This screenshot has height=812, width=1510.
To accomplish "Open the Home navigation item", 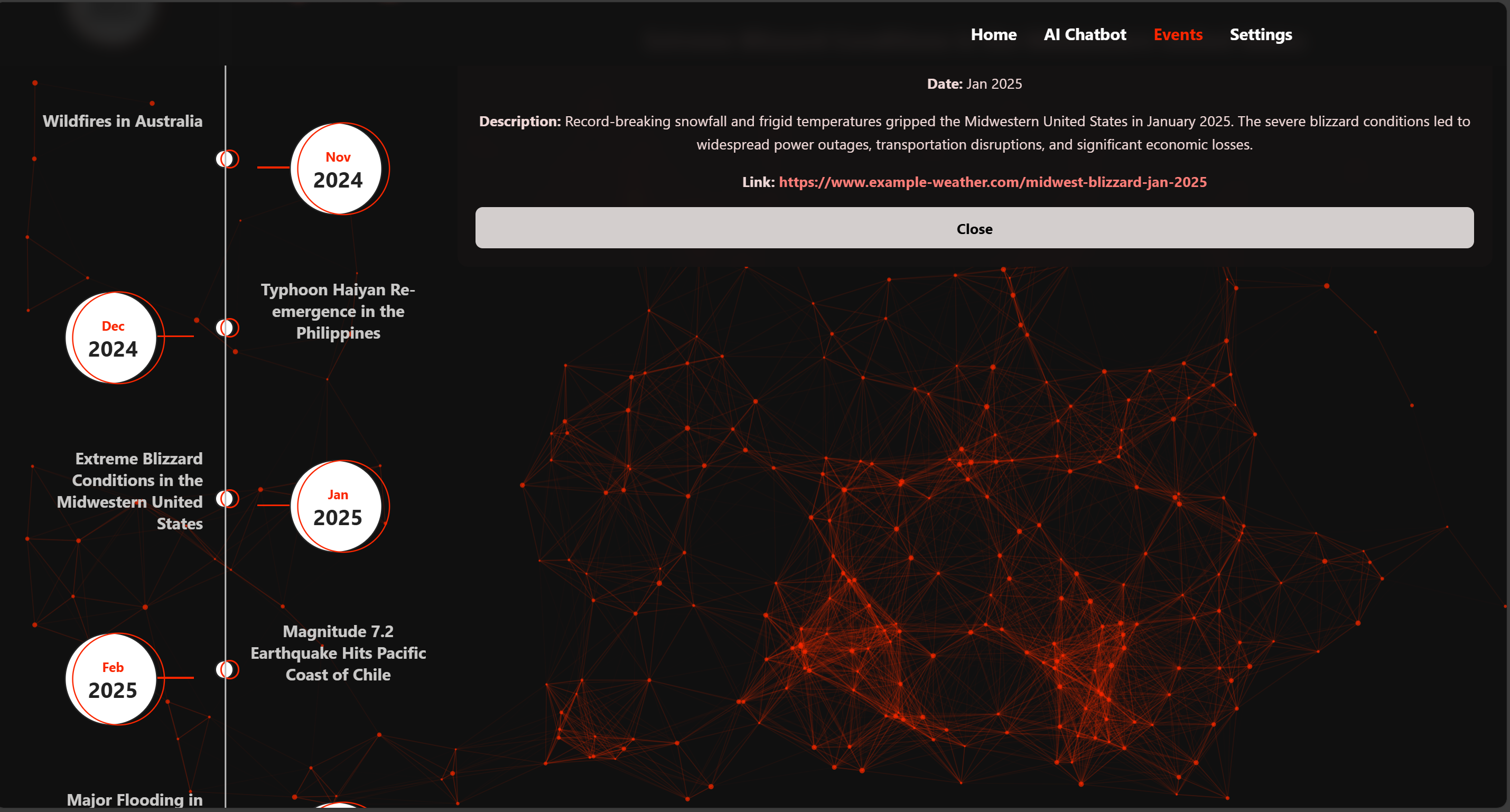I will click(993, 34).
